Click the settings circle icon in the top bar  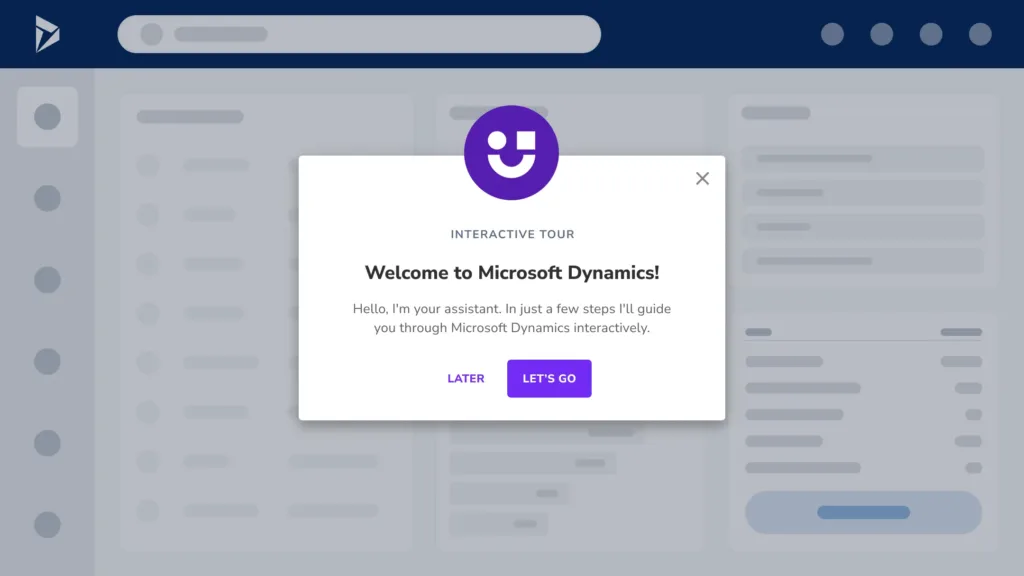[881, 34]
